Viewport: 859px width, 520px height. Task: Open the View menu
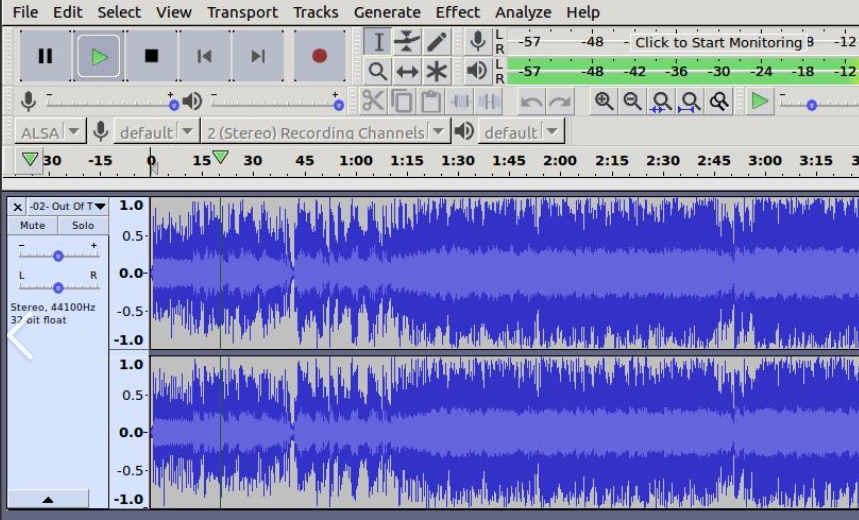coord(173,12)
